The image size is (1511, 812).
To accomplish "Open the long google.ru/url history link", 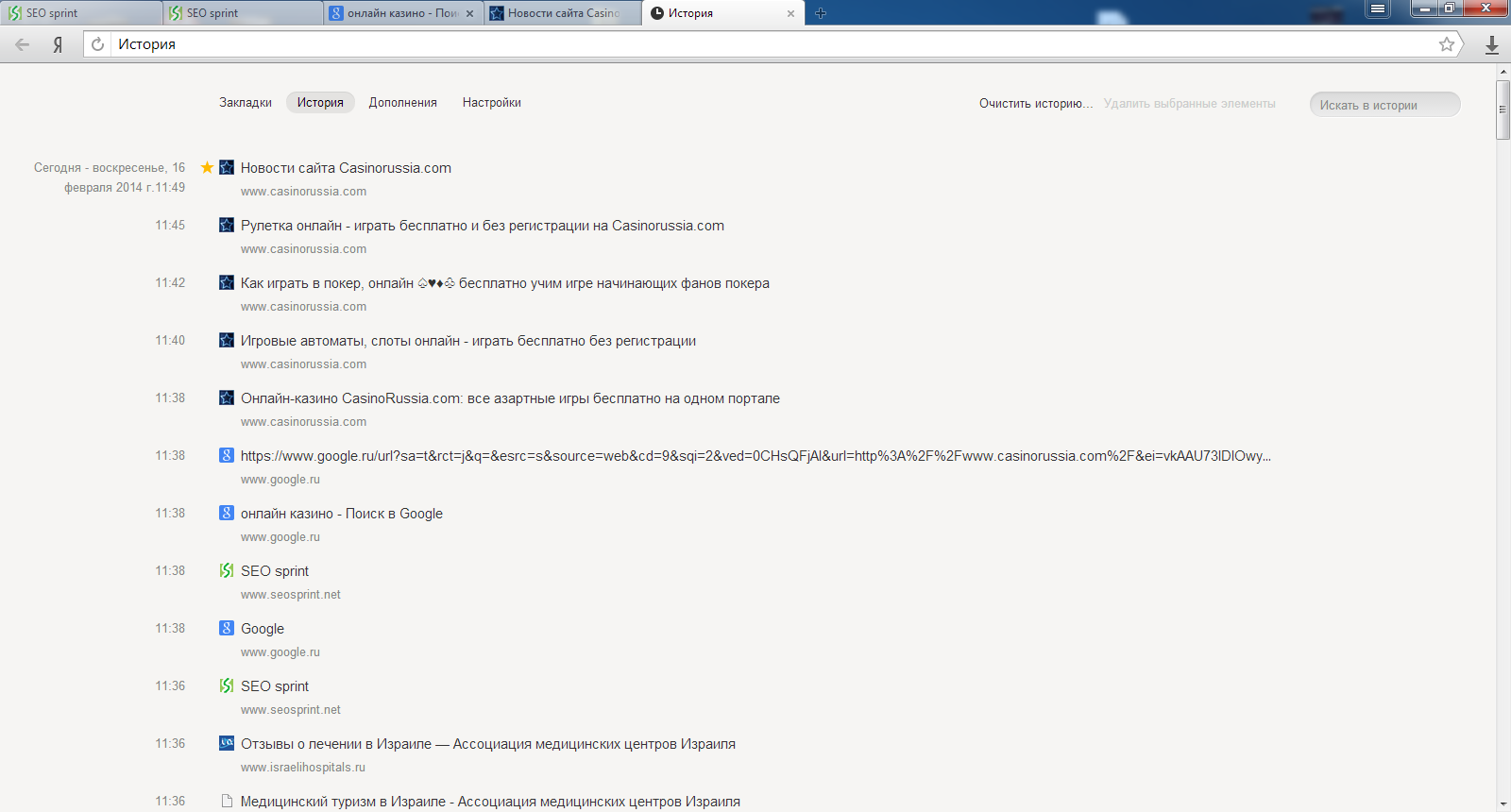I will click(755, 456).
